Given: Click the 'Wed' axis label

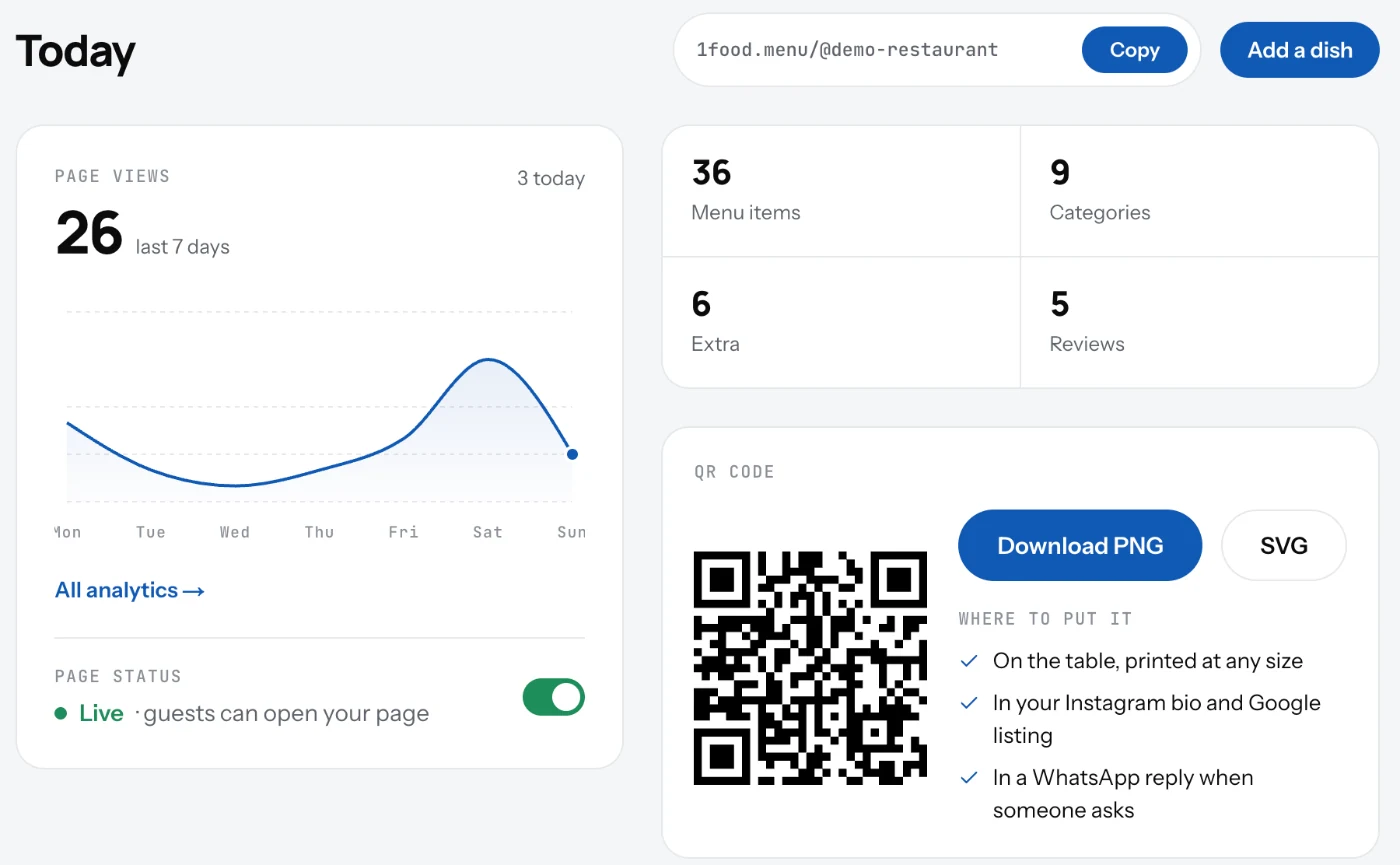Looking at the screenshot, I should [235, 532].
